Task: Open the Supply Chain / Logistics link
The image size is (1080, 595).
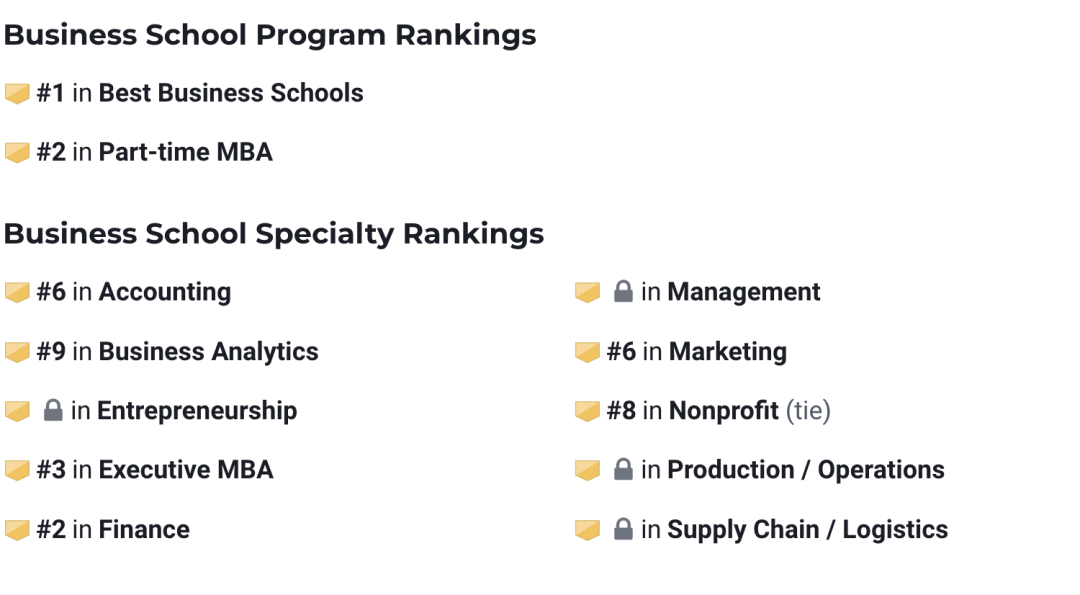Action: point(807,529)
